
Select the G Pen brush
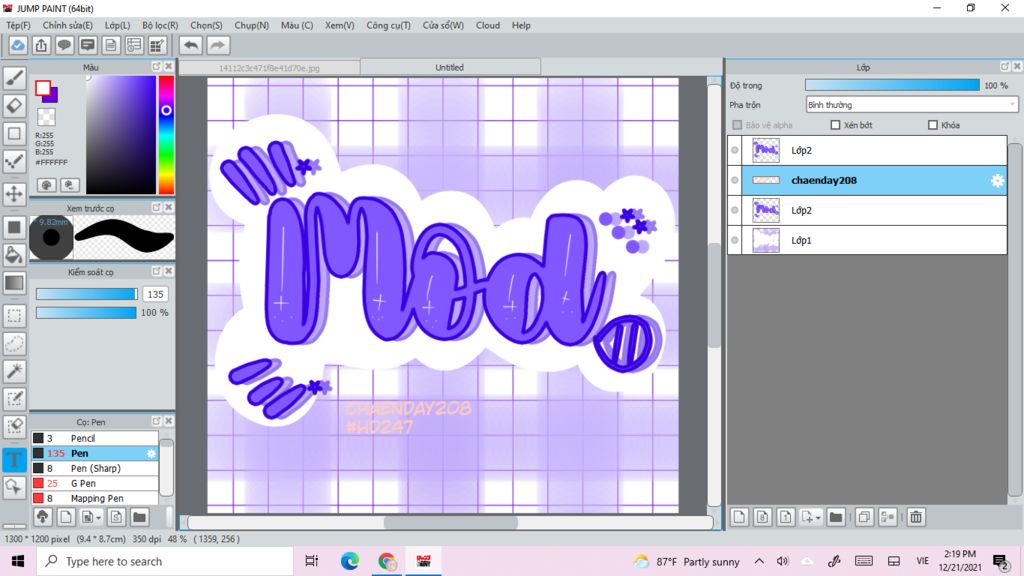point(95,483)
